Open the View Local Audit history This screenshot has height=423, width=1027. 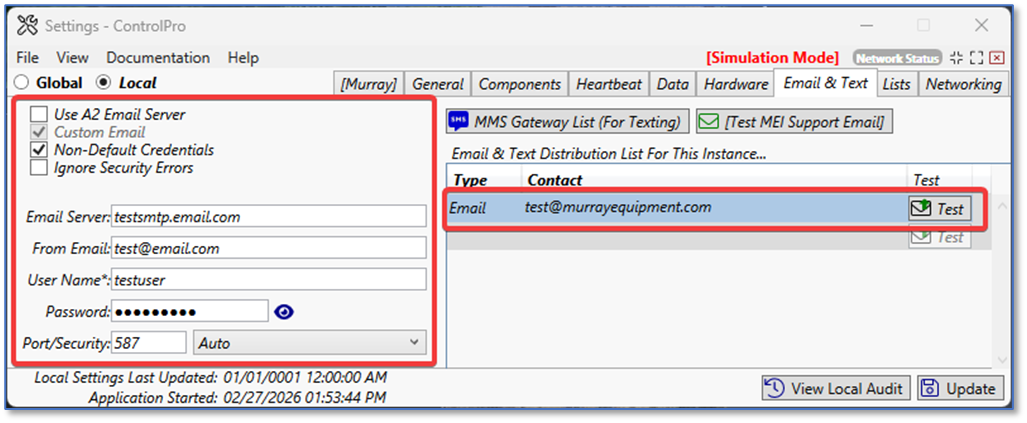[835, 388]
